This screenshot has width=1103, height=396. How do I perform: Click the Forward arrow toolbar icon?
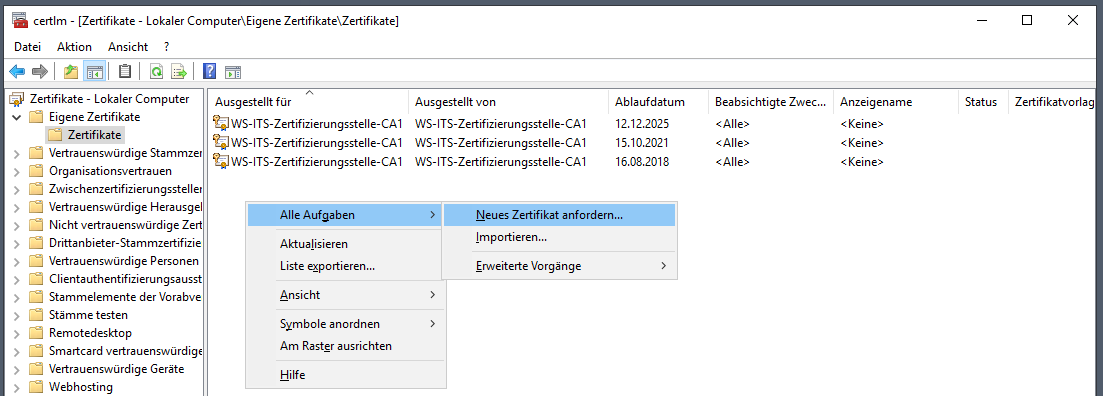click(x=40, y=71)
